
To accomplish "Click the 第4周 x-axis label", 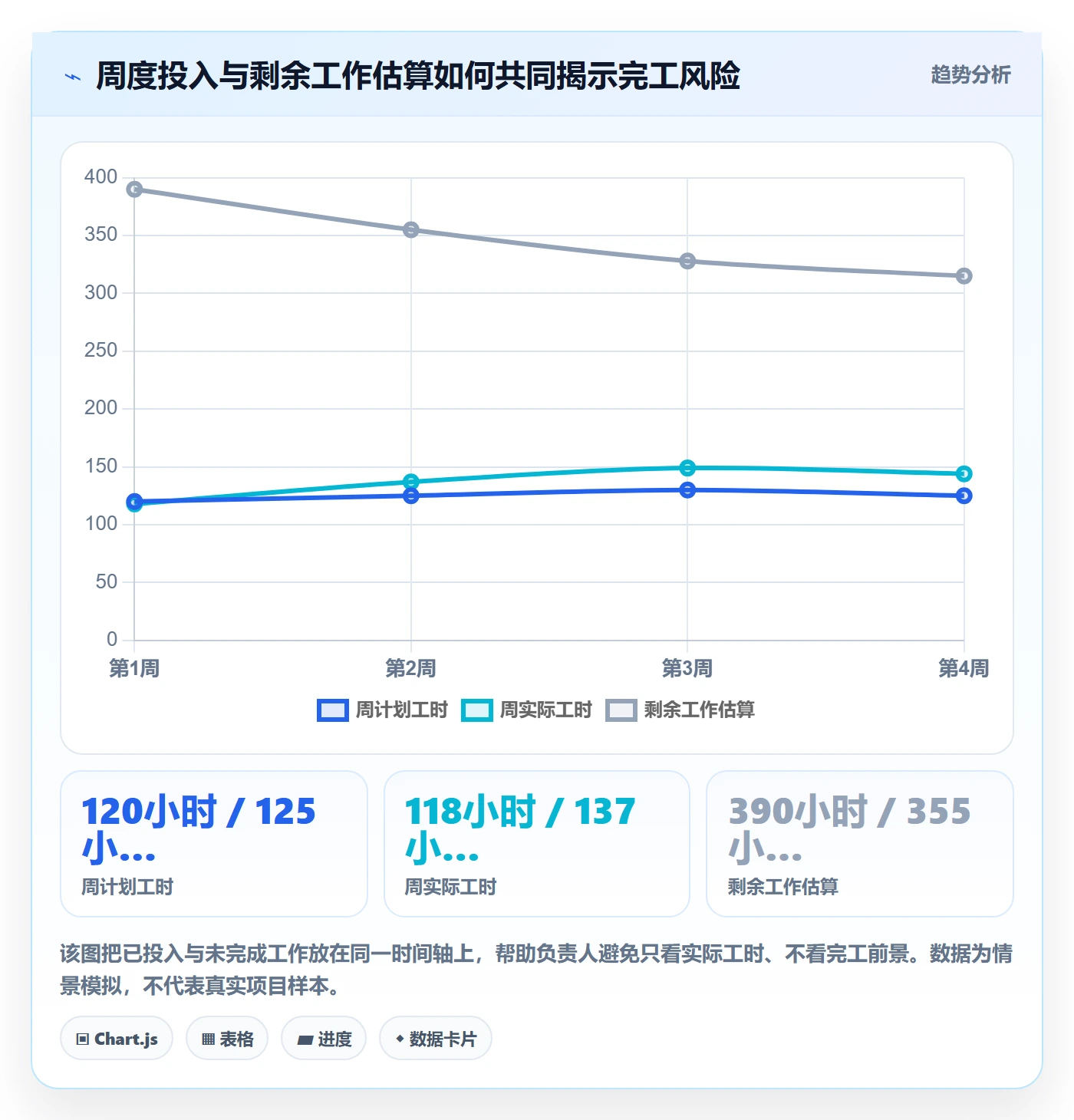I will 964,669.
